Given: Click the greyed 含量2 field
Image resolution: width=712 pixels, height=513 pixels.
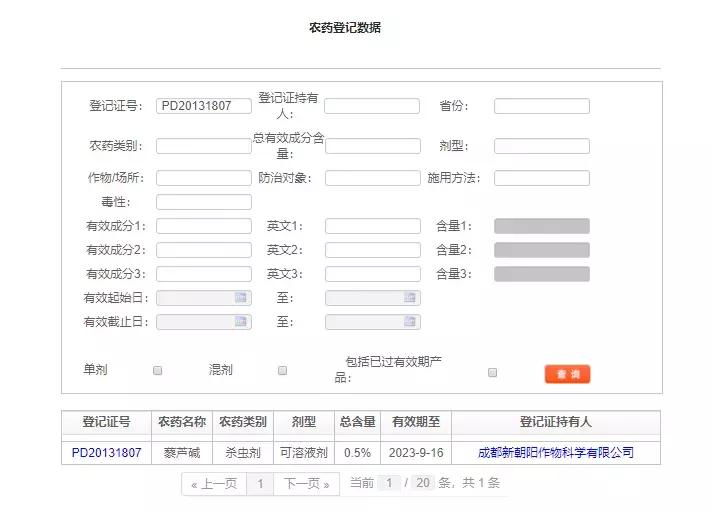Looking at the screenshot, I should pyautogui.click(x=542, y=250).
